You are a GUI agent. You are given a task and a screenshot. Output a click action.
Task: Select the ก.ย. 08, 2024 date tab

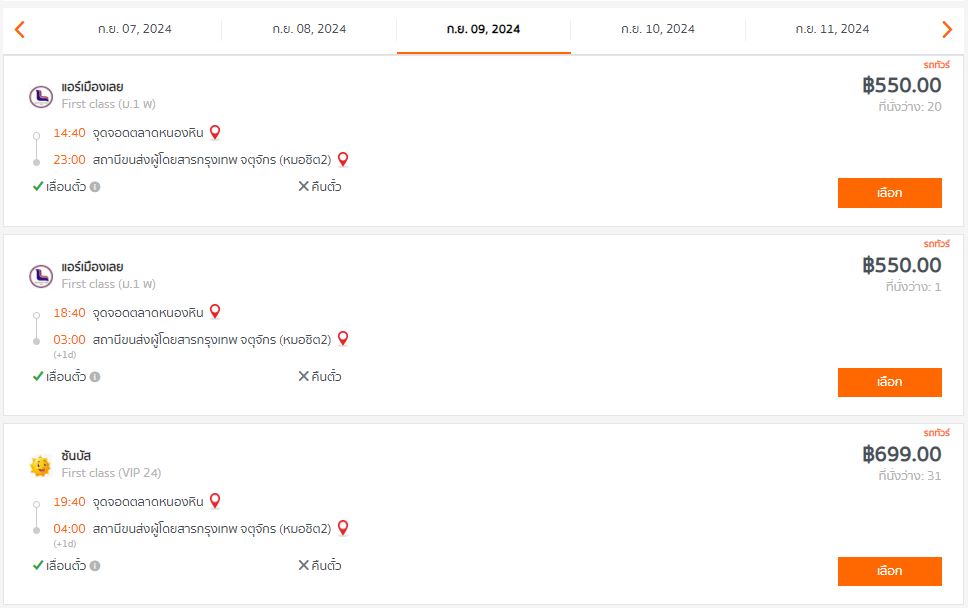[x=309, y=29]
